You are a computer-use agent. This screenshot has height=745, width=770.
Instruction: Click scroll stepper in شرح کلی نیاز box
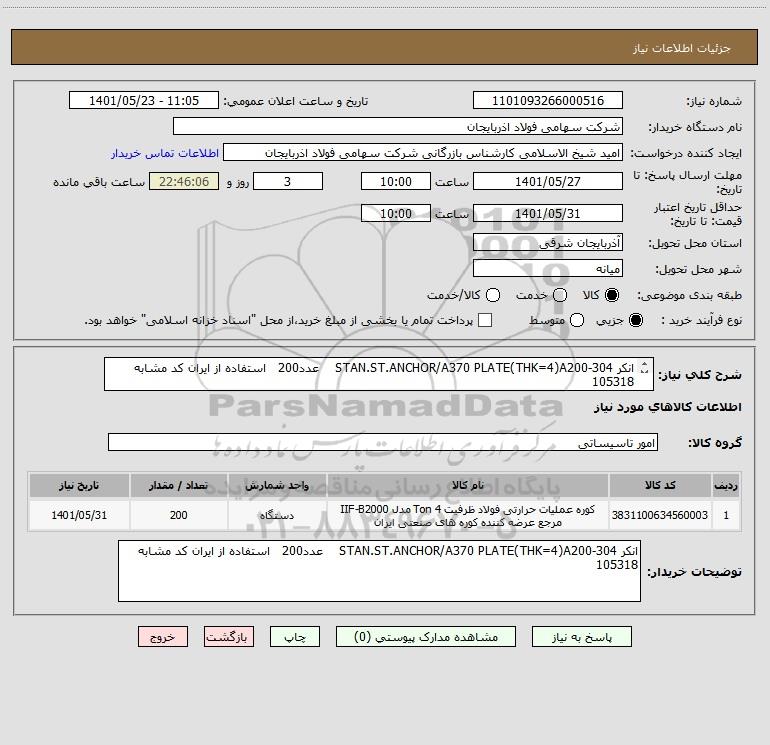point(645,367)
